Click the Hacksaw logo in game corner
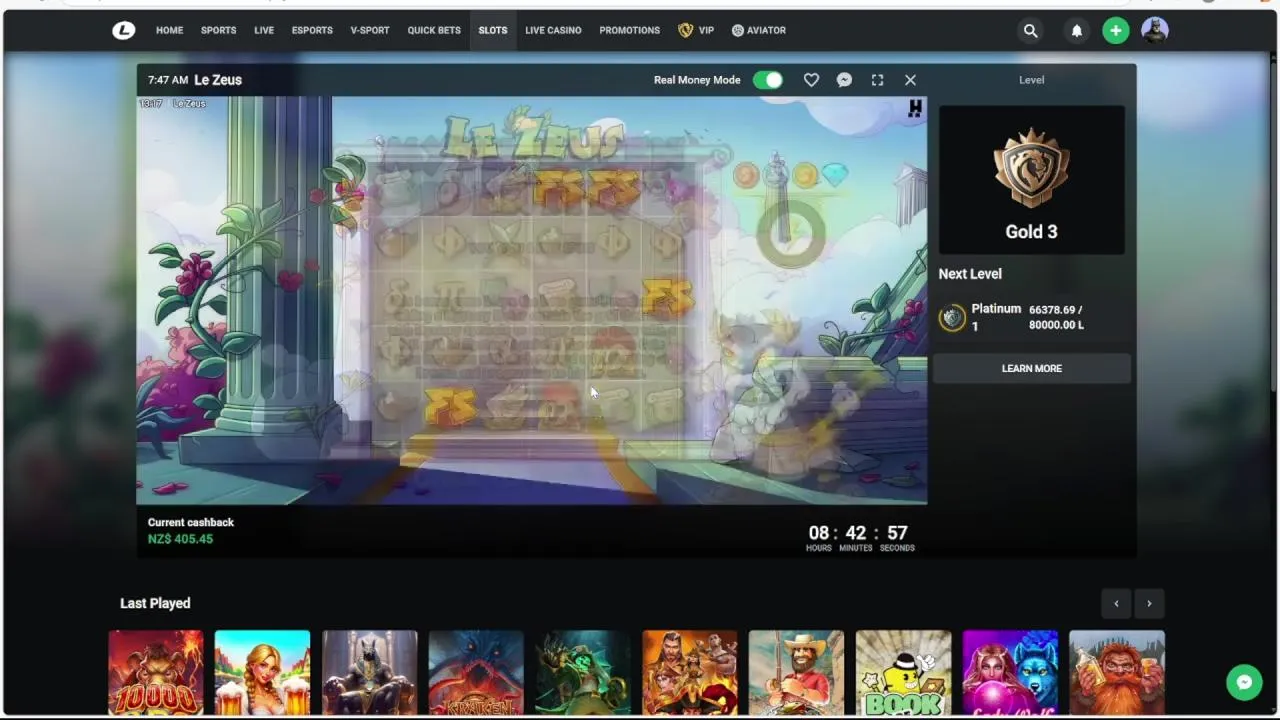1280x720 pixels. [x=915, y=109]
